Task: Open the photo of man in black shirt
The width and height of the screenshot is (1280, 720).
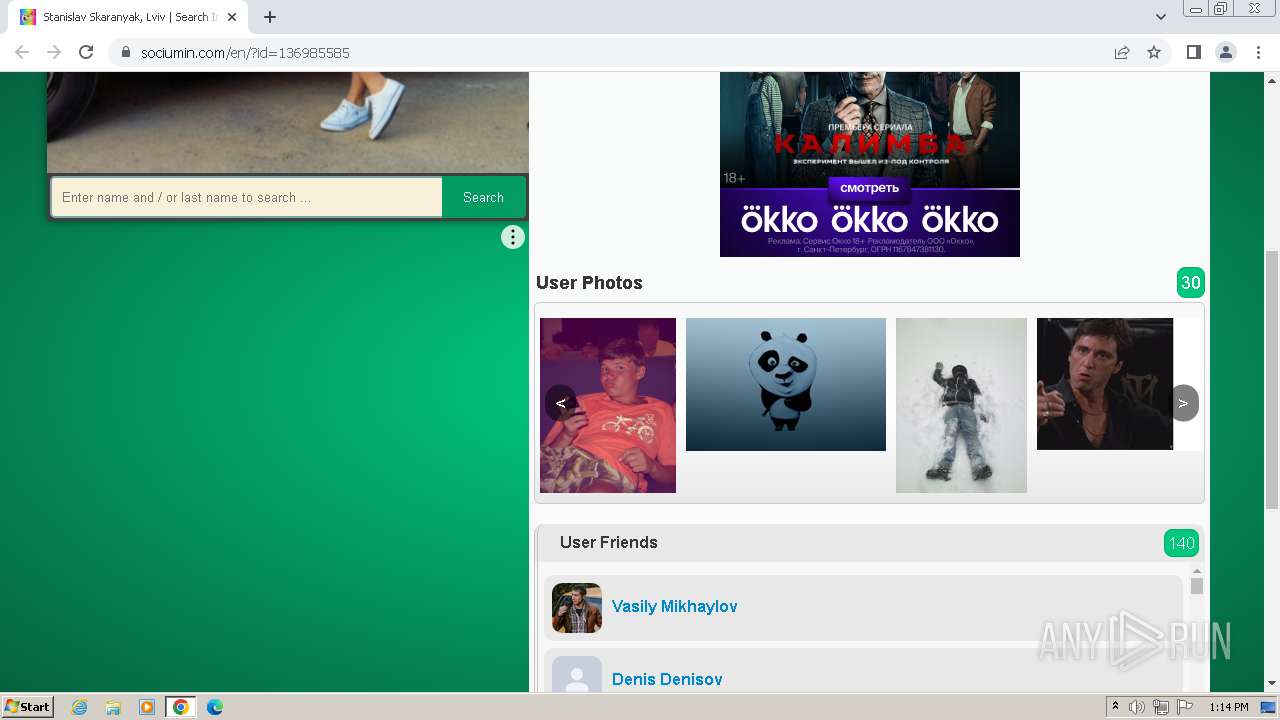Action: 1105,384
